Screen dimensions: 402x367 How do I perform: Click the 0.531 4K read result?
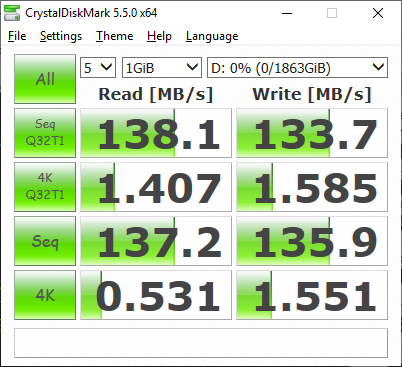pyautogui.click(x=156, y=295)
